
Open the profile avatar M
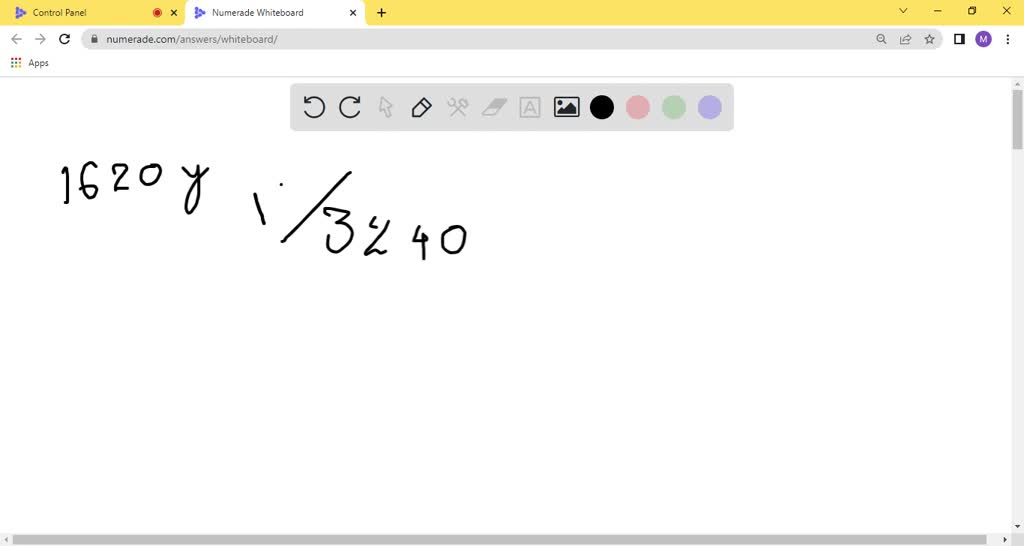[x=984, y=39]
